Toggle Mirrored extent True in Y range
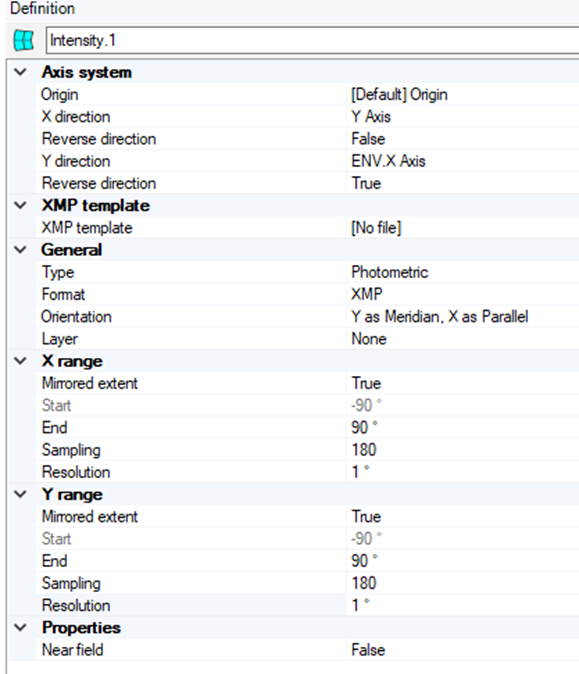Viewport: 579px width, 674px height. click(463, 516)
